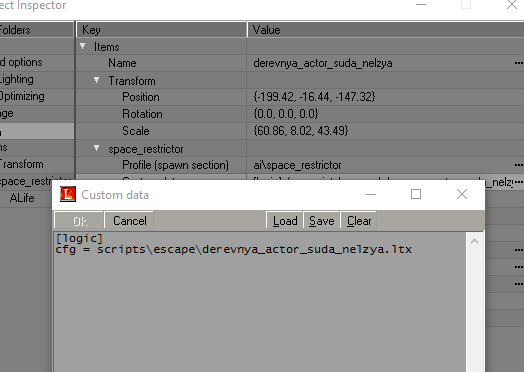Click the Value column header
The height and width of the screenshot is (372, 524).
click(386, 30)
